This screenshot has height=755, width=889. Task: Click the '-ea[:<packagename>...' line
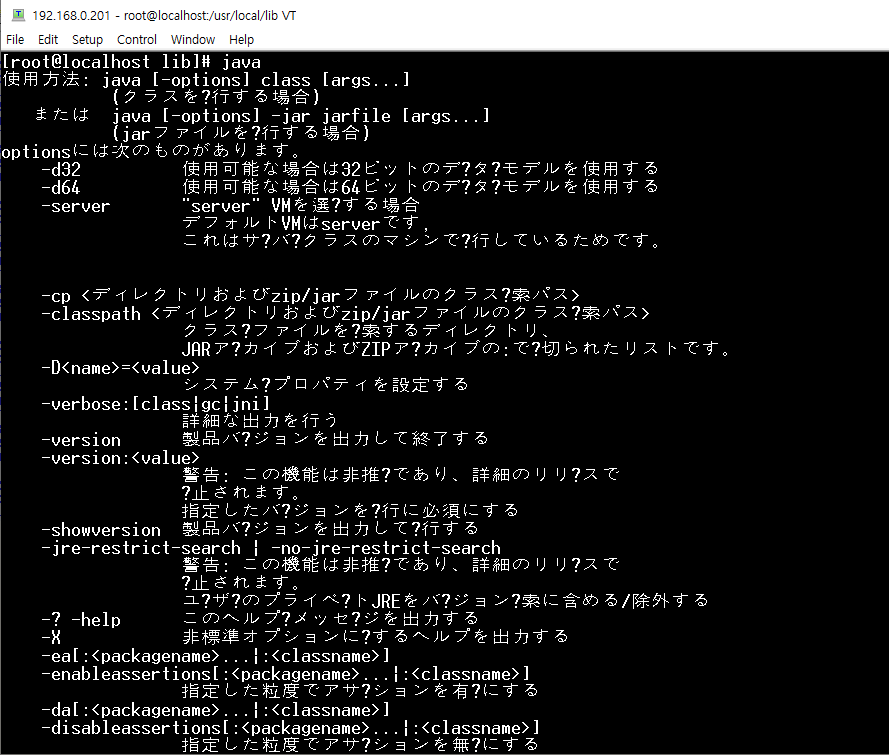point(215,656)
